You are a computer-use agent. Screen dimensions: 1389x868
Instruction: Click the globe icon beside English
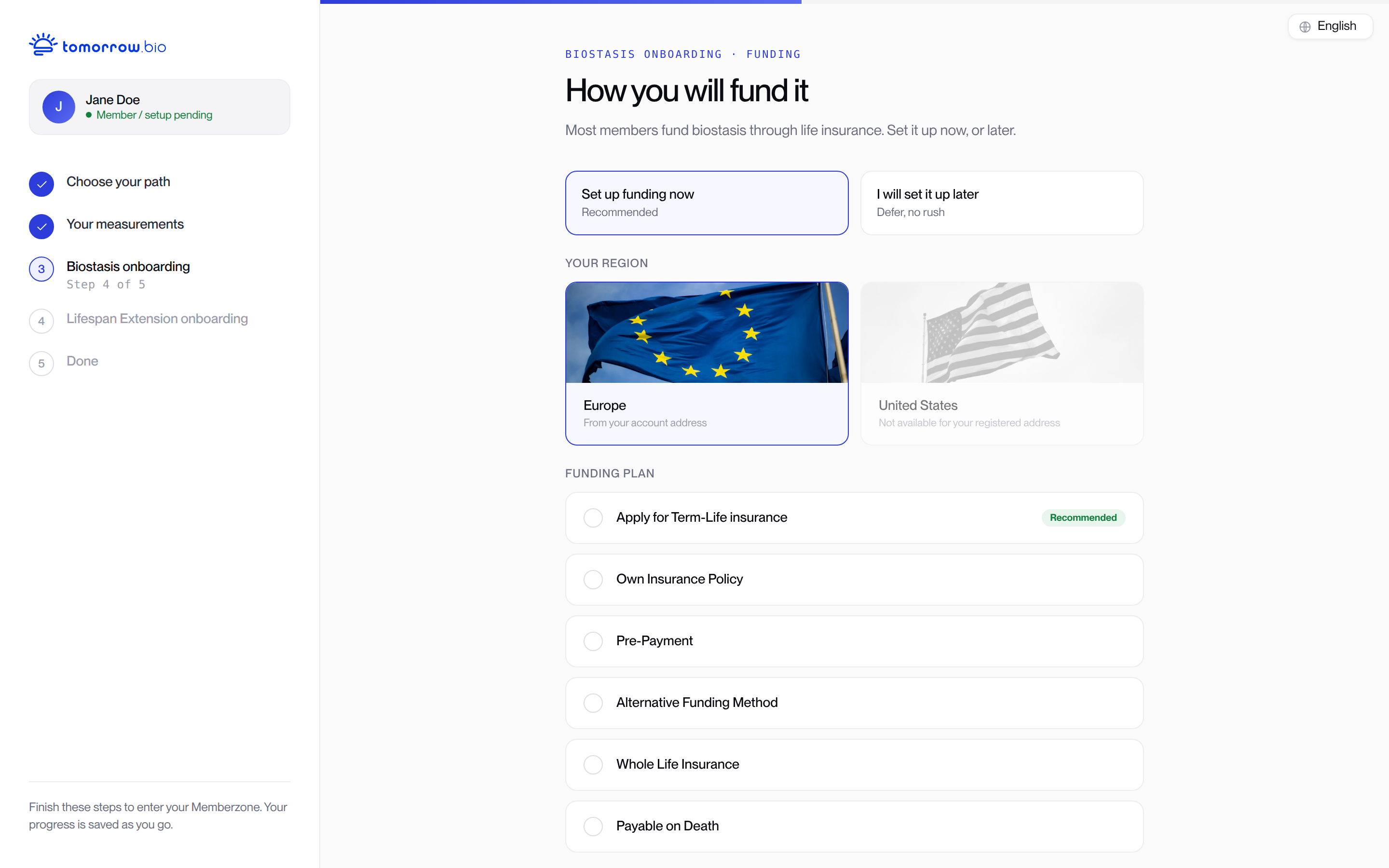click(x=1305, y=27)
